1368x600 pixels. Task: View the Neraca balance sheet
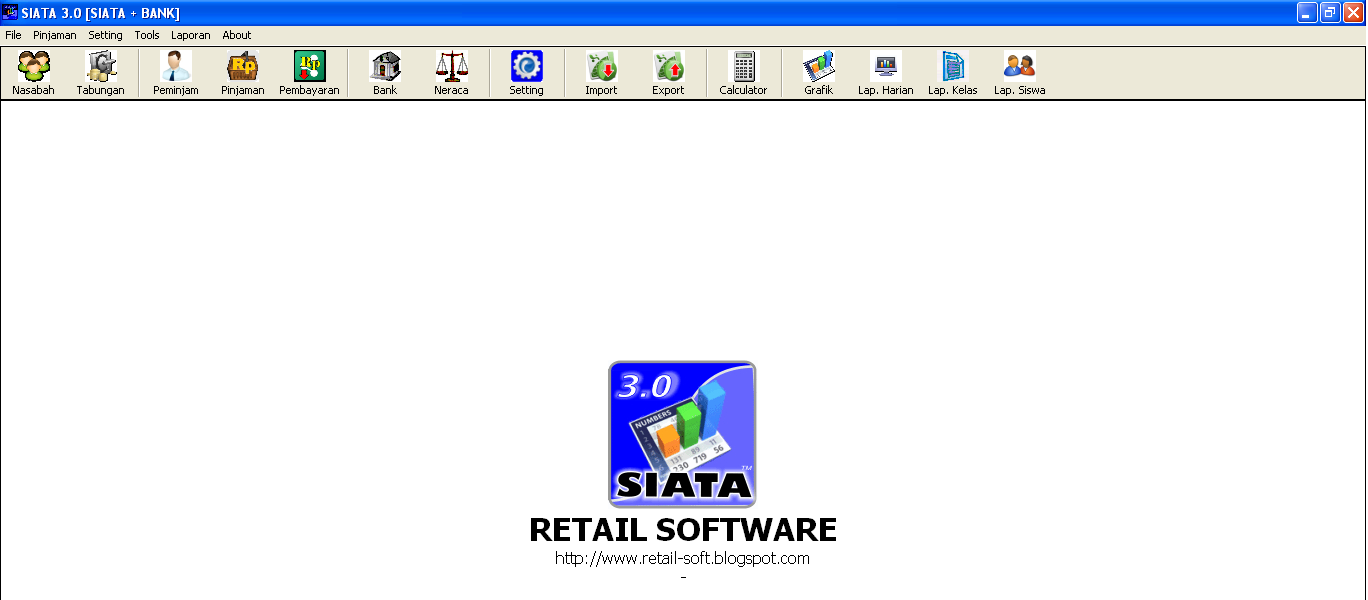click(451, 70)
